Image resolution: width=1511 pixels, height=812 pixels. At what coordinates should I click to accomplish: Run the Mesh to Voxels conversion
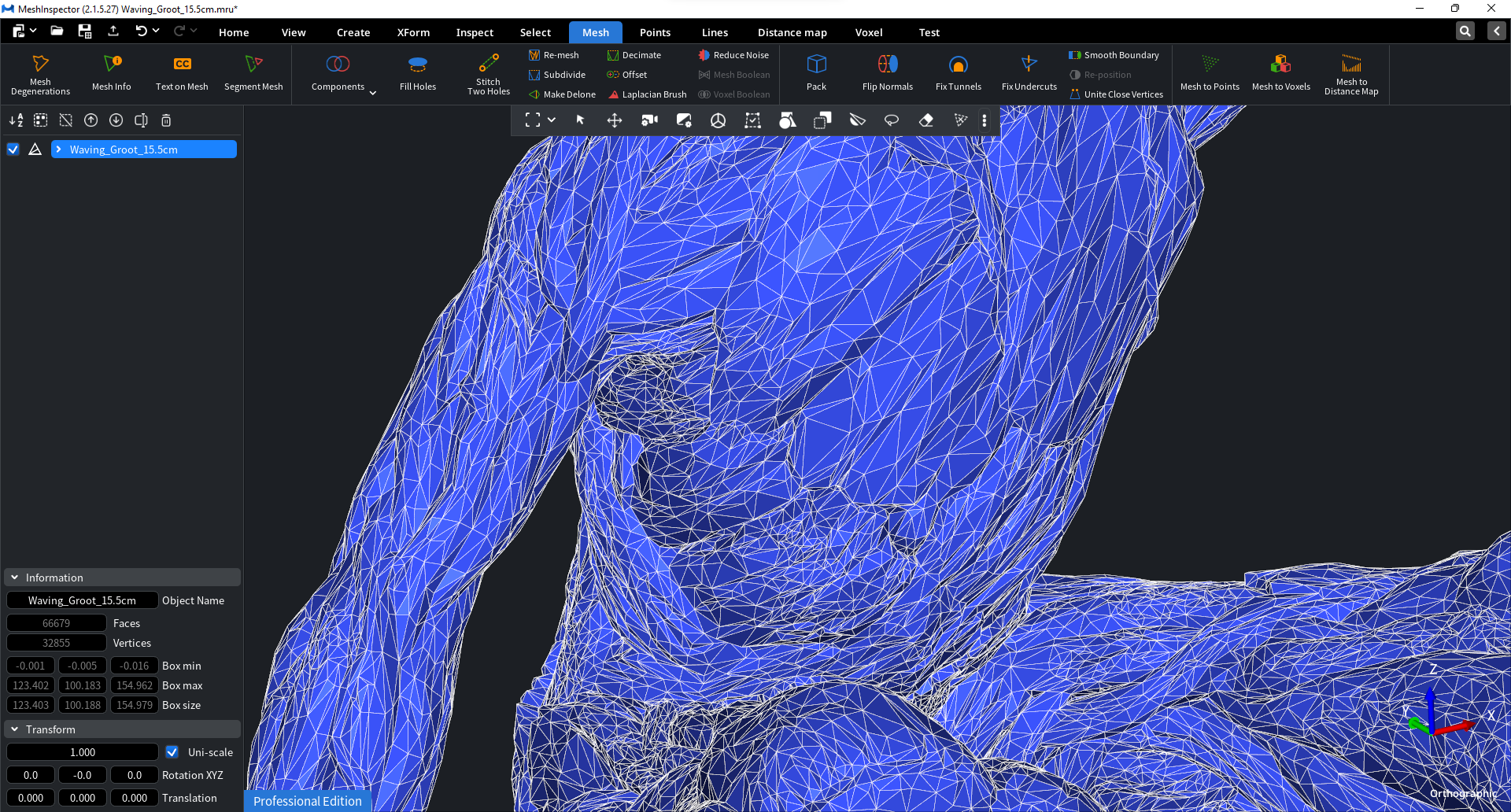[1280, 74]
